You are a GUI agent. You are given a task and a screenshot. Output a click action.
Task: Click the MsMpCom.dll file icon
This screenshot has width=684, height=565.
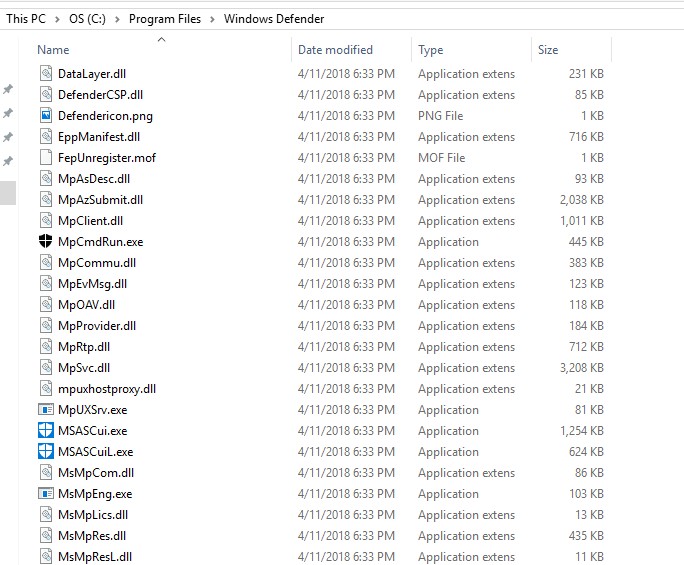46,472
